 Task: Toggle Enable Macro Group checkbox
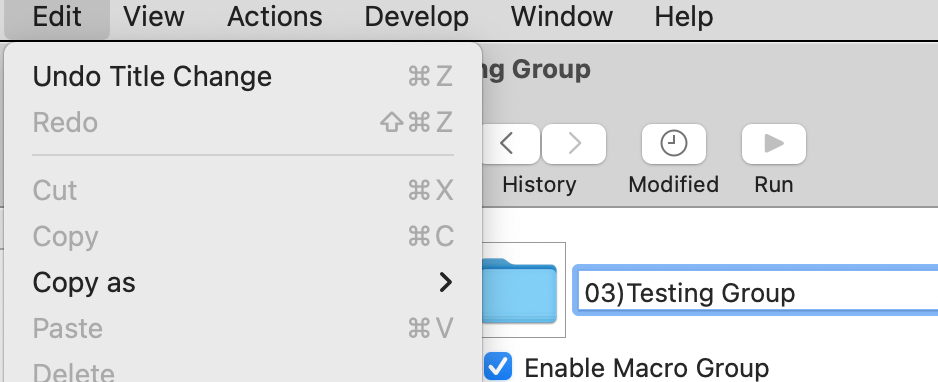pos(498,366)
